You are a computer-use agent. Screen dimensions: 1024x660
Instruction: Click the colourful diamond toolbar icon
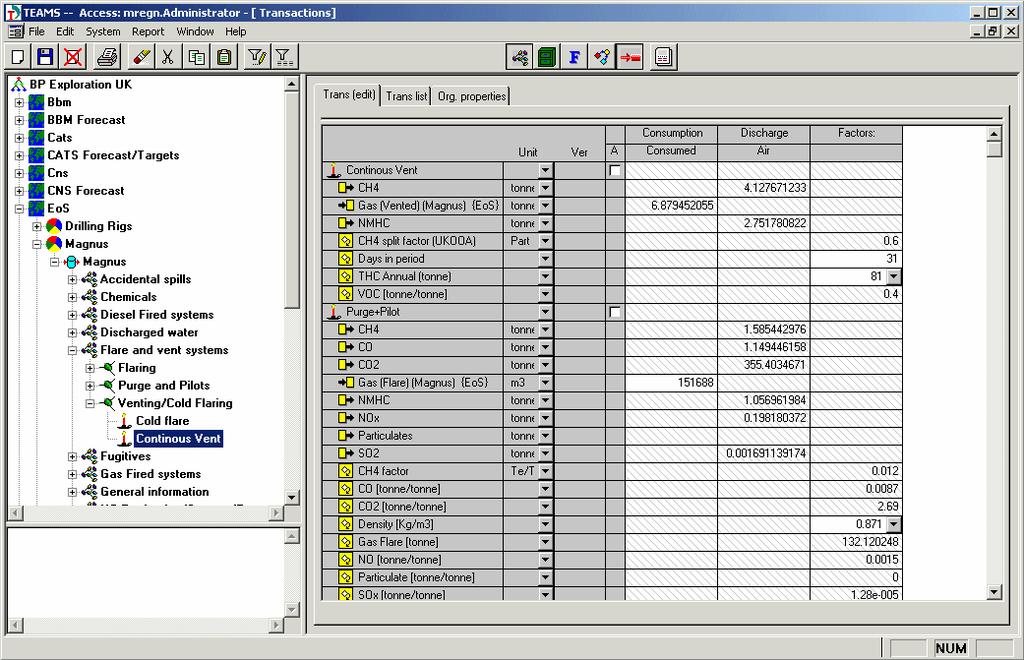602,57
